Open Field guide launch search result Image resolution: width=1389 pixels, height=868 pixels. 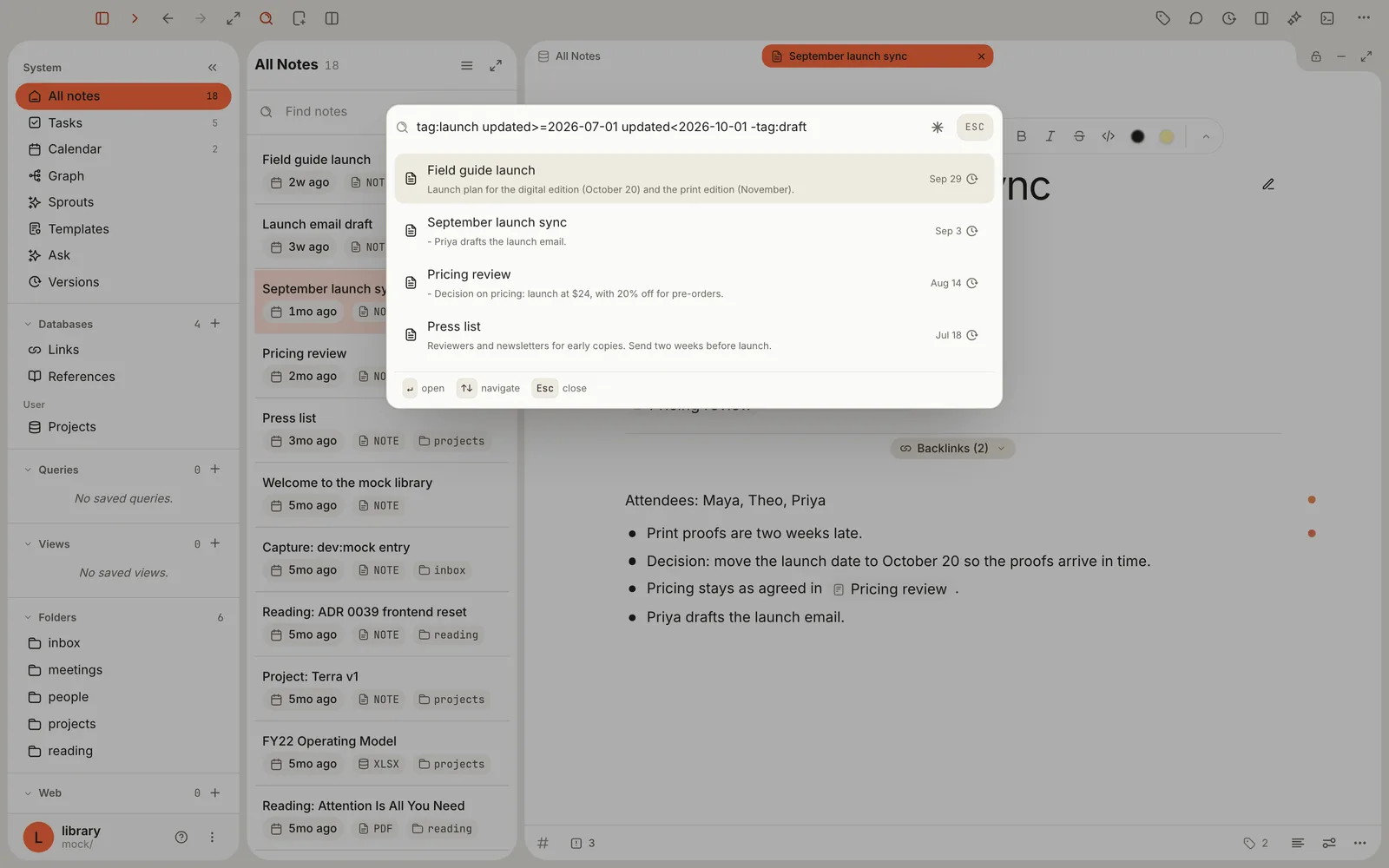(694, 179)
